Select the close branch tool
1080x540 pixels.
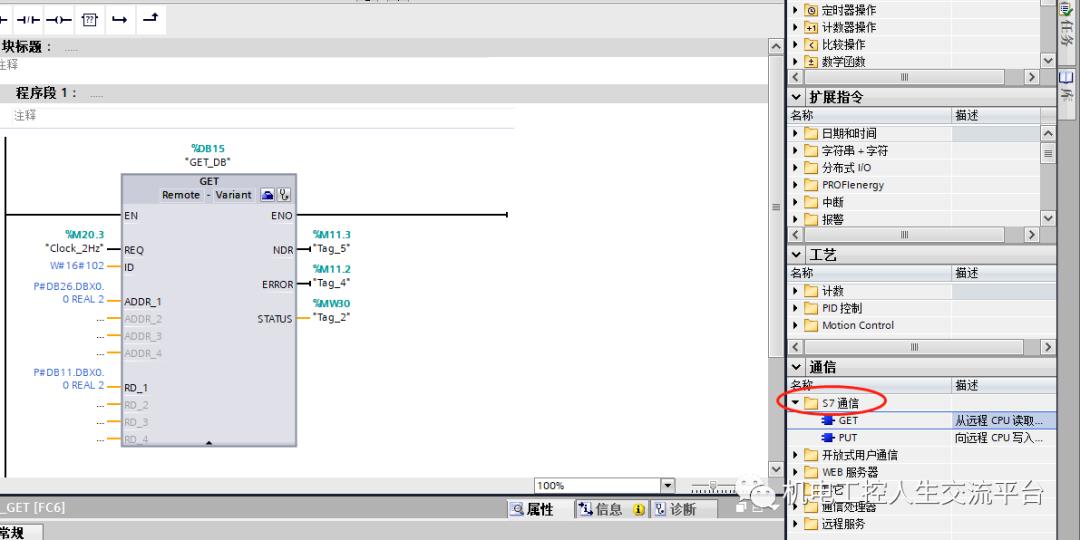coord(150,20)
